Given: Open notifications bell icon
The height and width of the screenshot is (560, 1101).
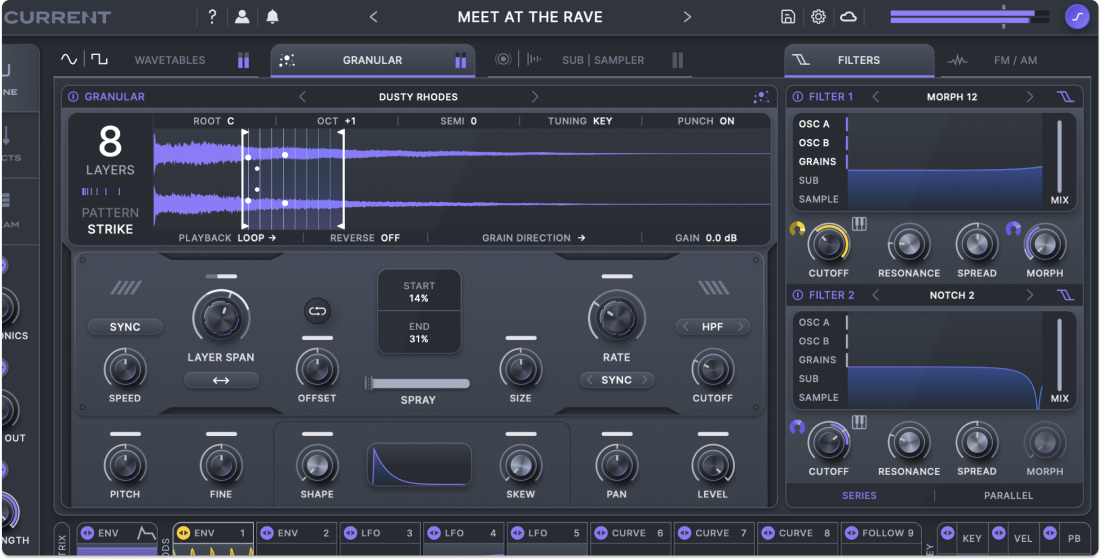Looking at the screenshot, I should tap(272, 17).
